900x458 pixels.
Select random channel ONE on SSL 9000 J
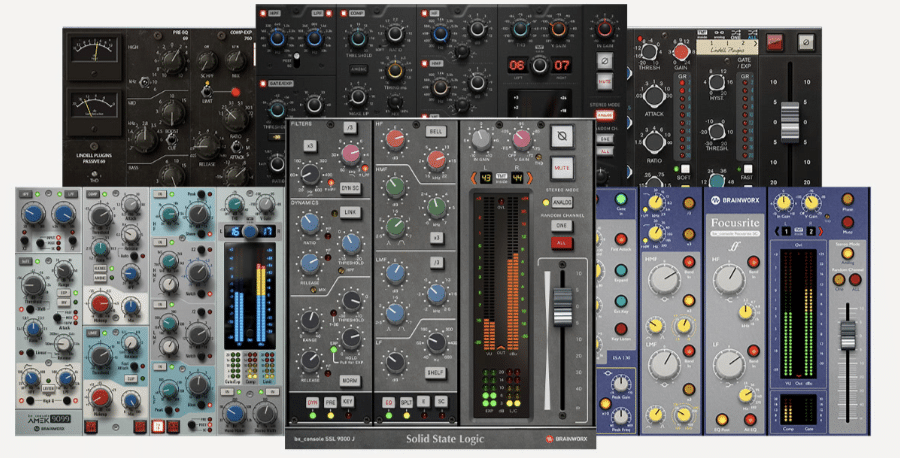pyautogui.click(x=561, y=226)
